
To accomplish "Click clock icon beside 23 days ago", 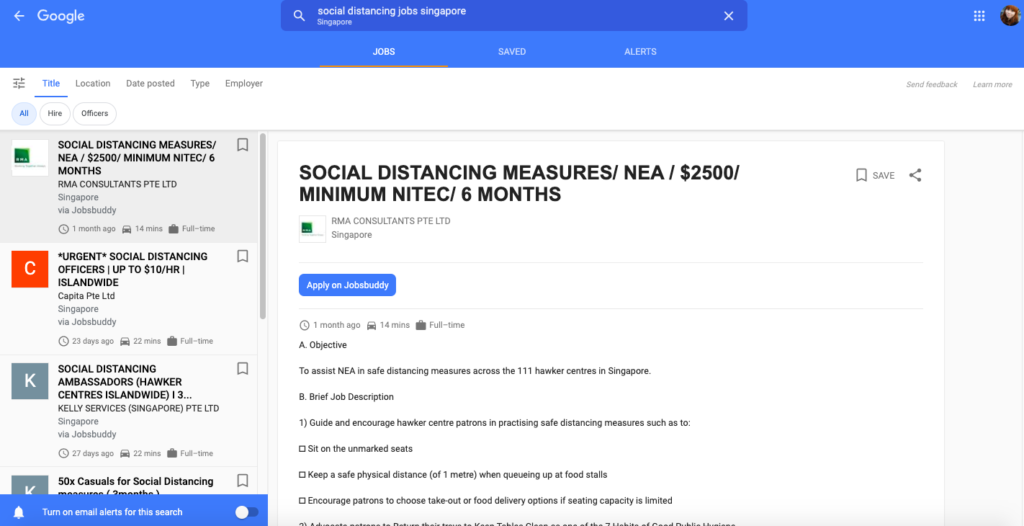I will pyautogui.click(x=63, y=341).
